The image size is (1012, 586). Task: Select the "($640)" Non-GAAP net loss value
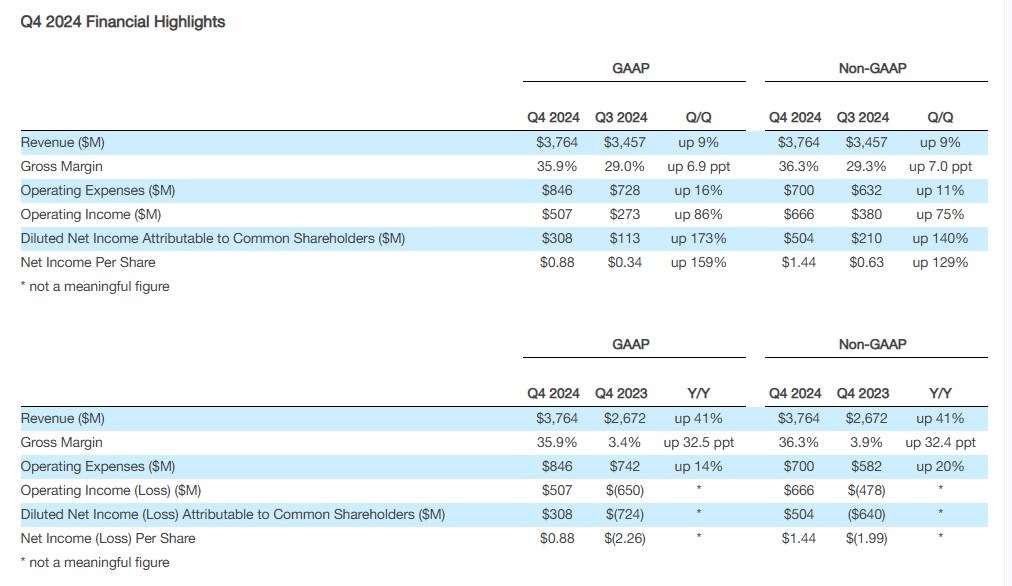[x=867, y=514]
